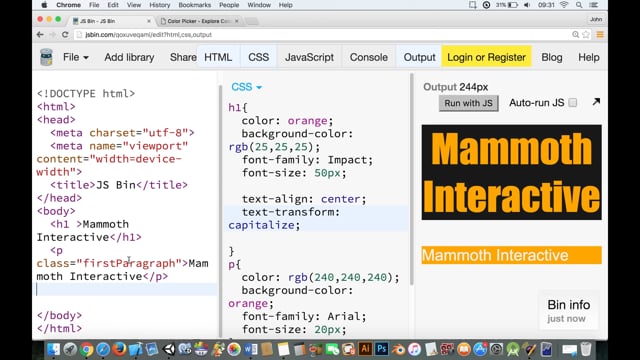
Task: Toggle the Output panel
Action: (420, 57)
